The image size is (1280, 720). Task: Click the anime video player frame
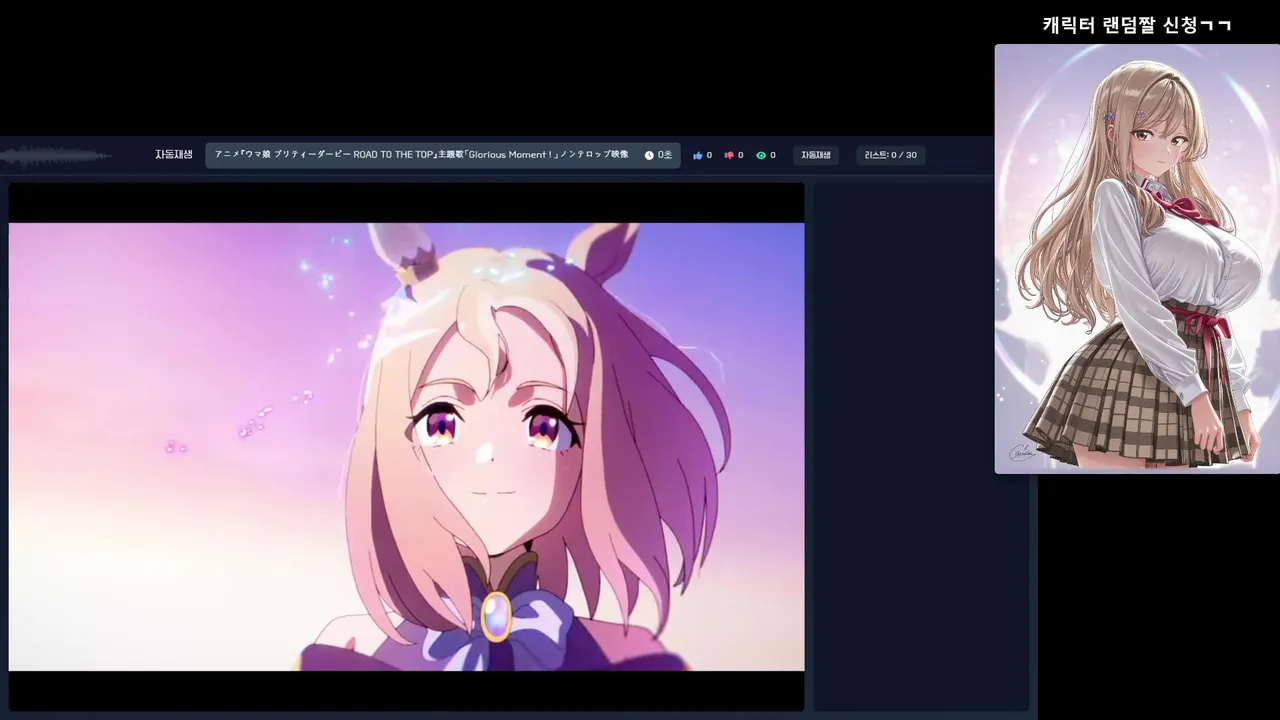click(406, 446)
